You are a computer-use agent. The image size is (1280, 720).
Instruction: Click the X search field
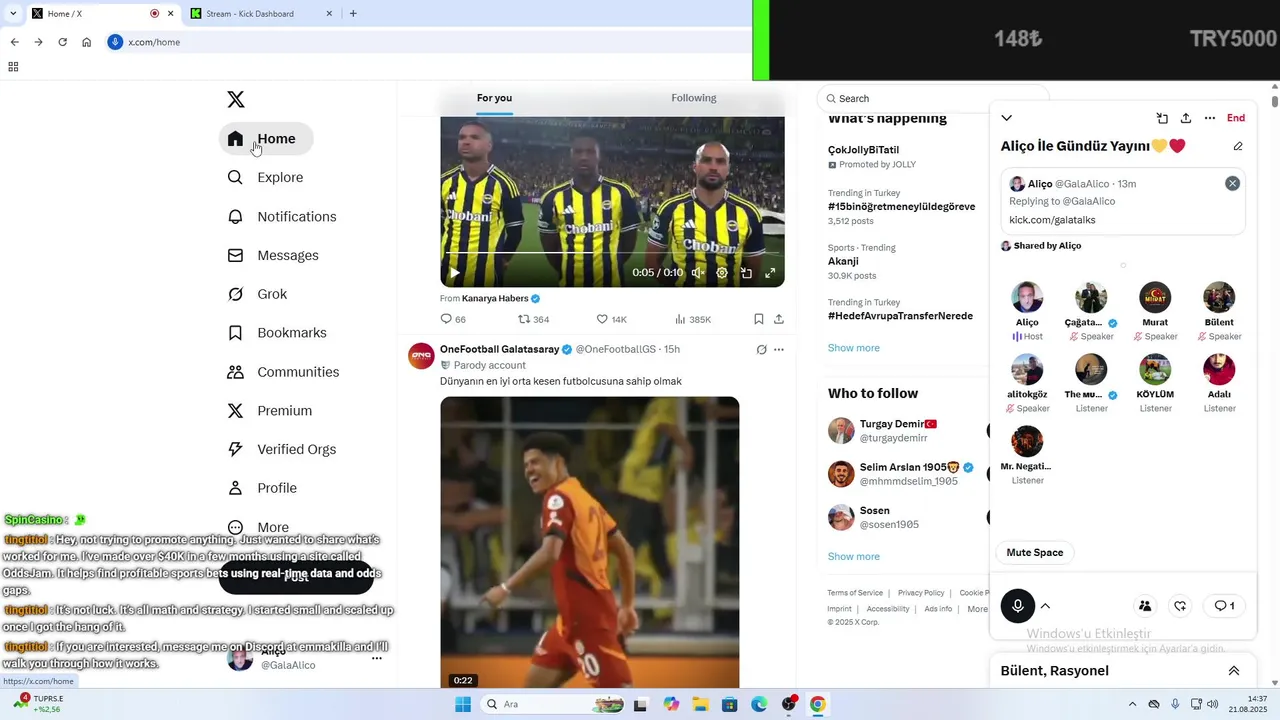[x=932, y=98]
